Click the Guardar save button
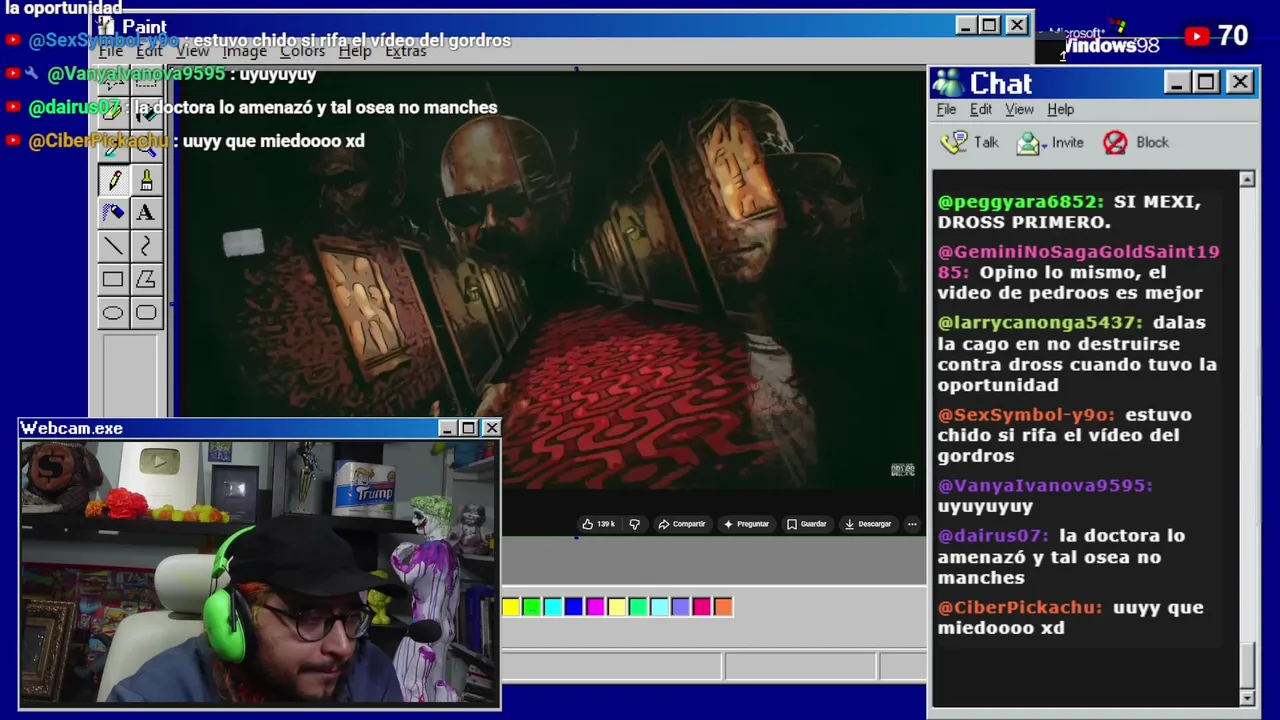 point(806,524)
